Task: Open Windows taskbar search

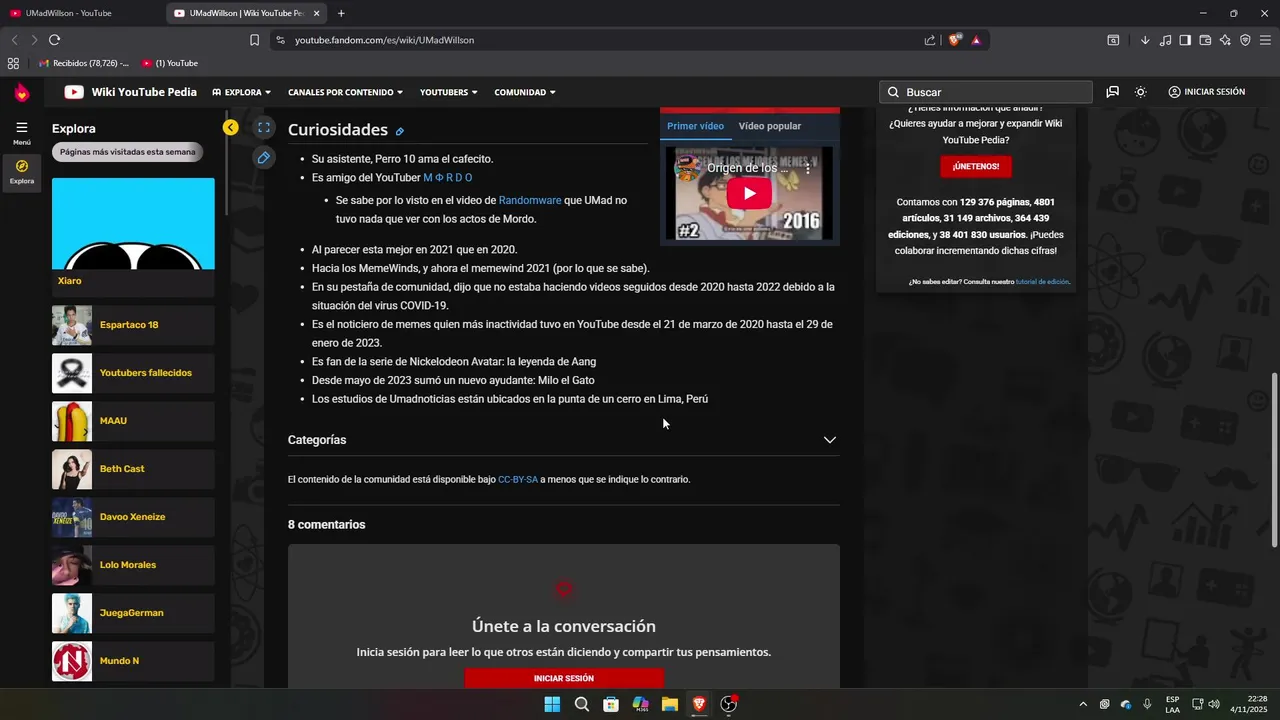Action: 582,704
